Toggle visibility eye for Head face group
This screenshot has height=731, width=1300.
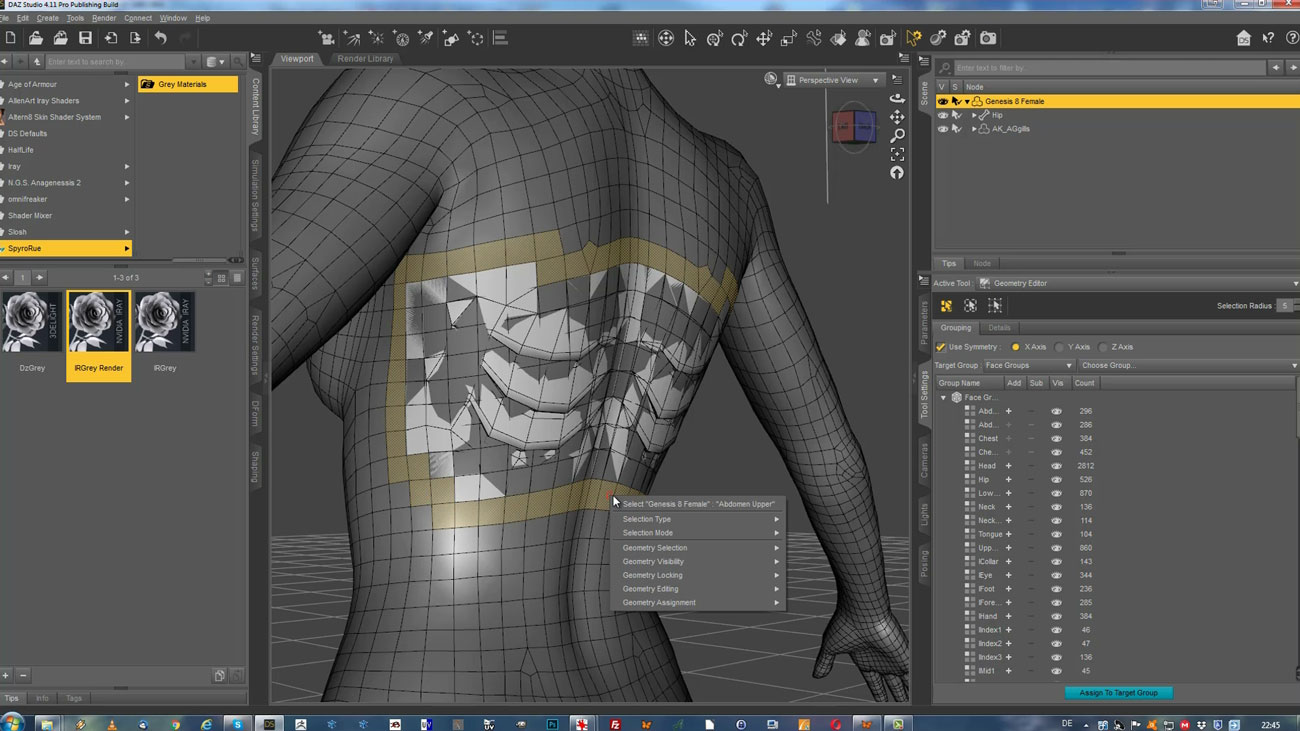click(x=1056, y=466)
